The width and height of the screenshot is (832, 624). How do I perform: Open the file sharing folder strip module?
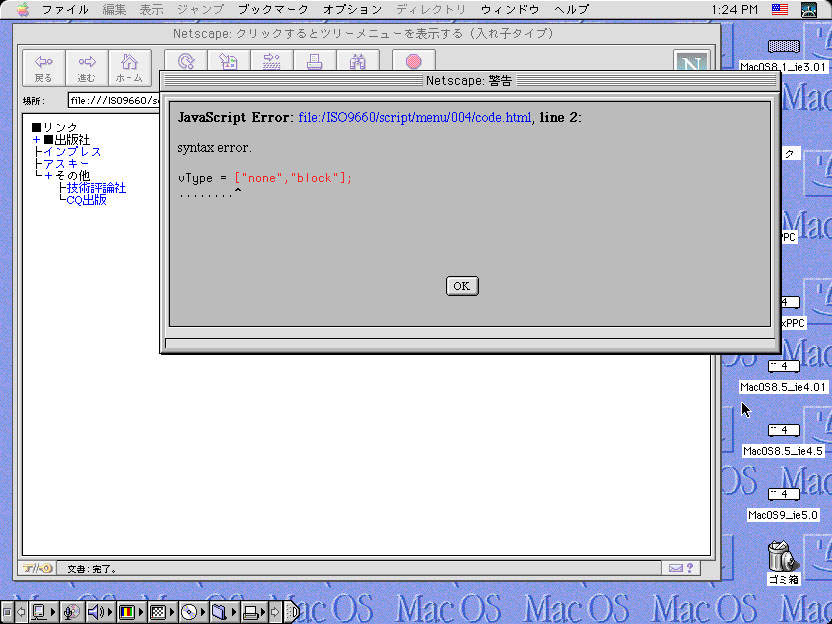coord(223,612)
